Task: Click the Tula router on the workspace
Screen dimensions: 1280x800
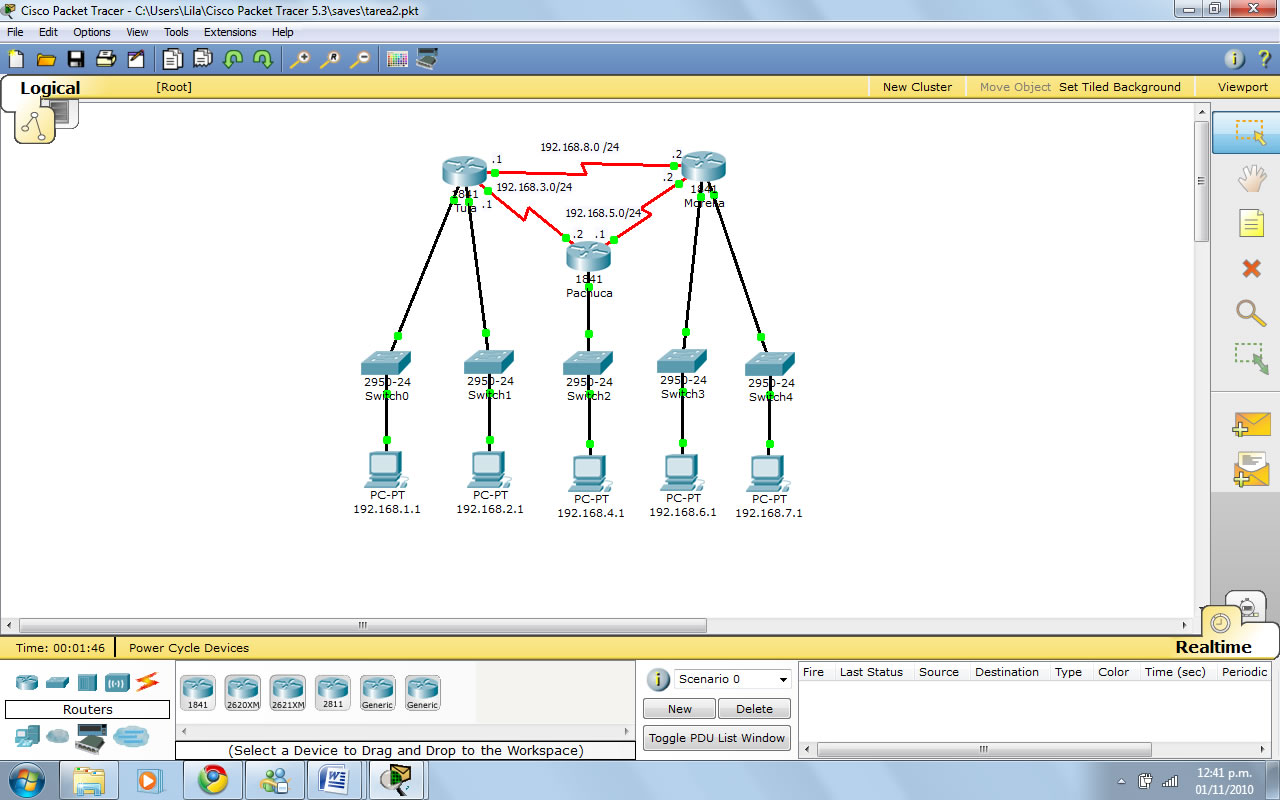Action: [x=464, y=172]
